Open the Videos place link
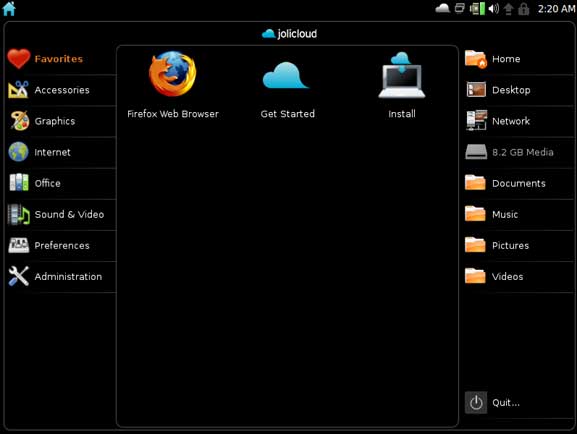577x434 pixels. 507,277
